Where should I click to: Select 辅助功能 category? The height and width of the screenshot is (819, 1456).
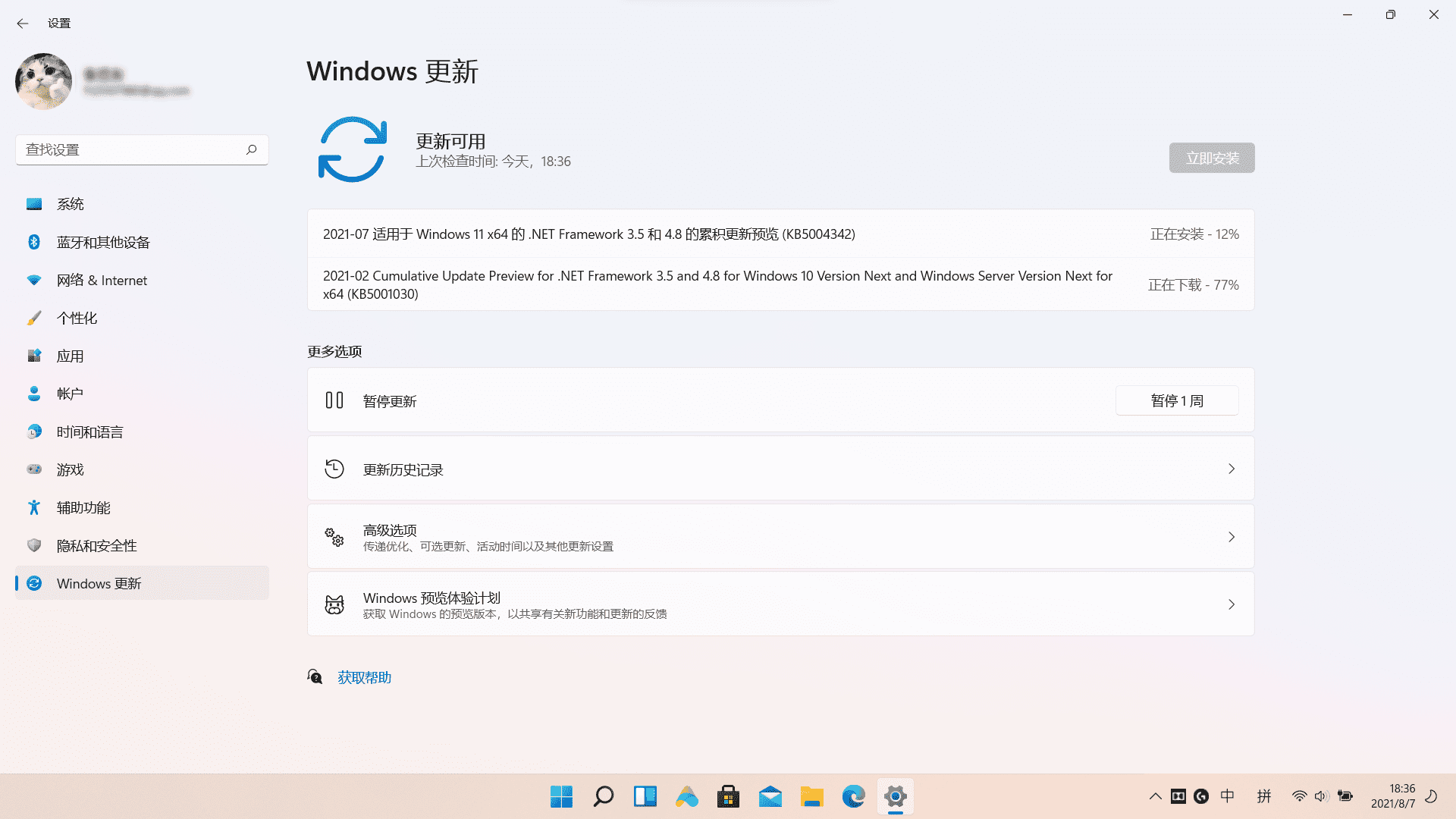pyautogui.click(x=142, y=507)
